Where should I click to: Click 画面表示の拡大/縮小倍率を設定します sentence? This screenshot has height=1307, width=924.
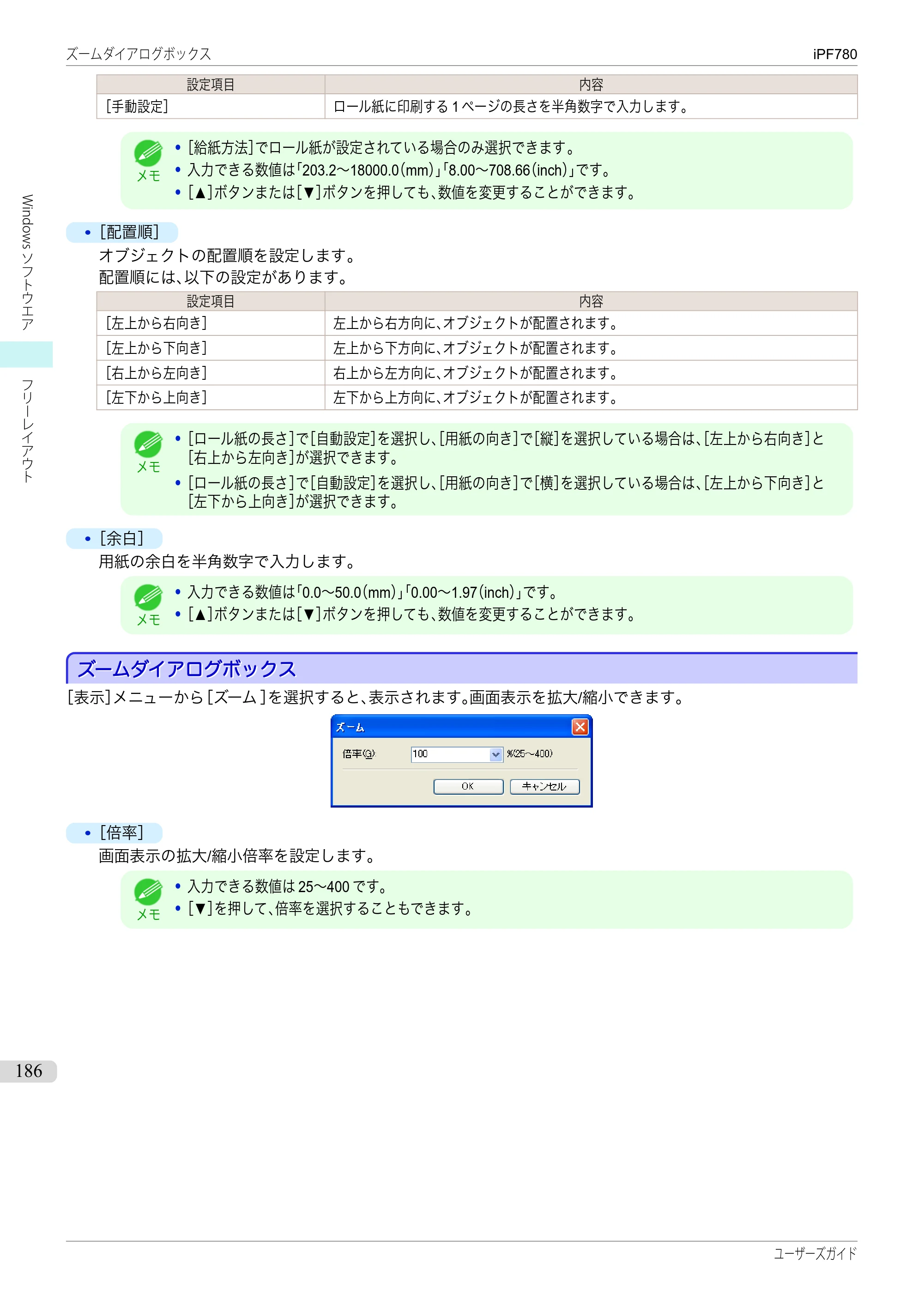pos(237,856)
